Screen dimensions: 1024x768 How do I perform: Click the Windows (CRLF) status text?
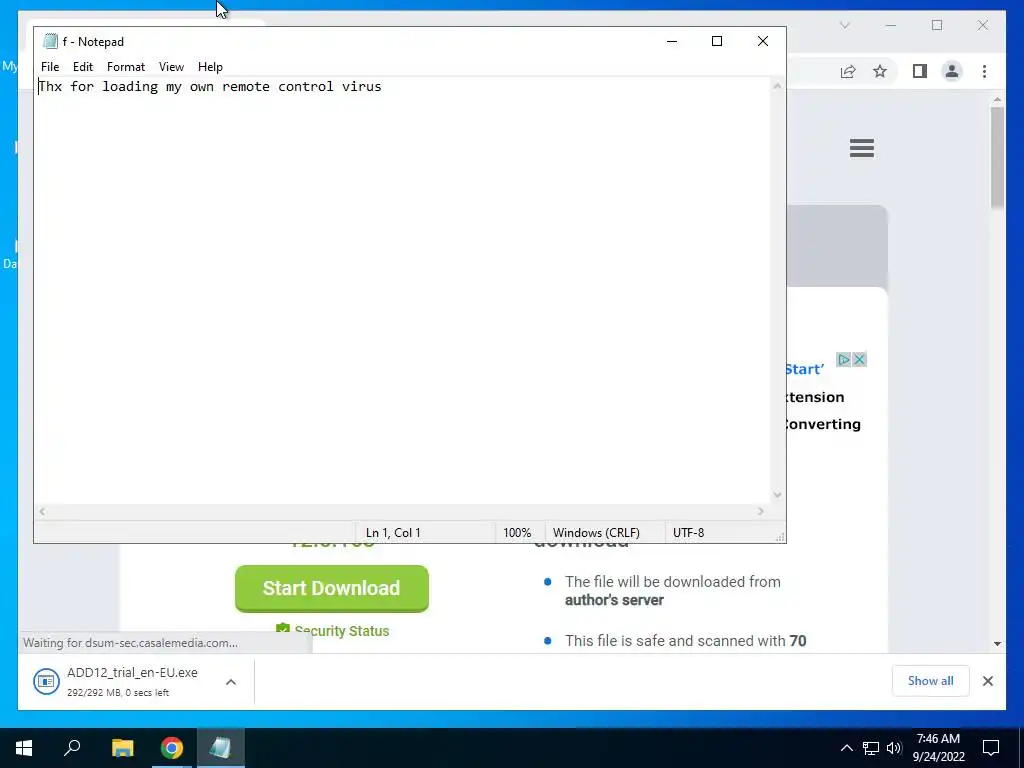[596, 533]
